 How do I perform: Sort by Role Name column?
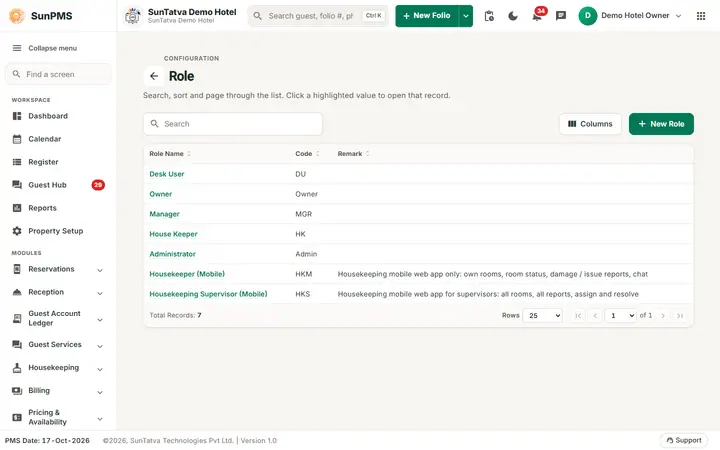click(x=170, y=154)
